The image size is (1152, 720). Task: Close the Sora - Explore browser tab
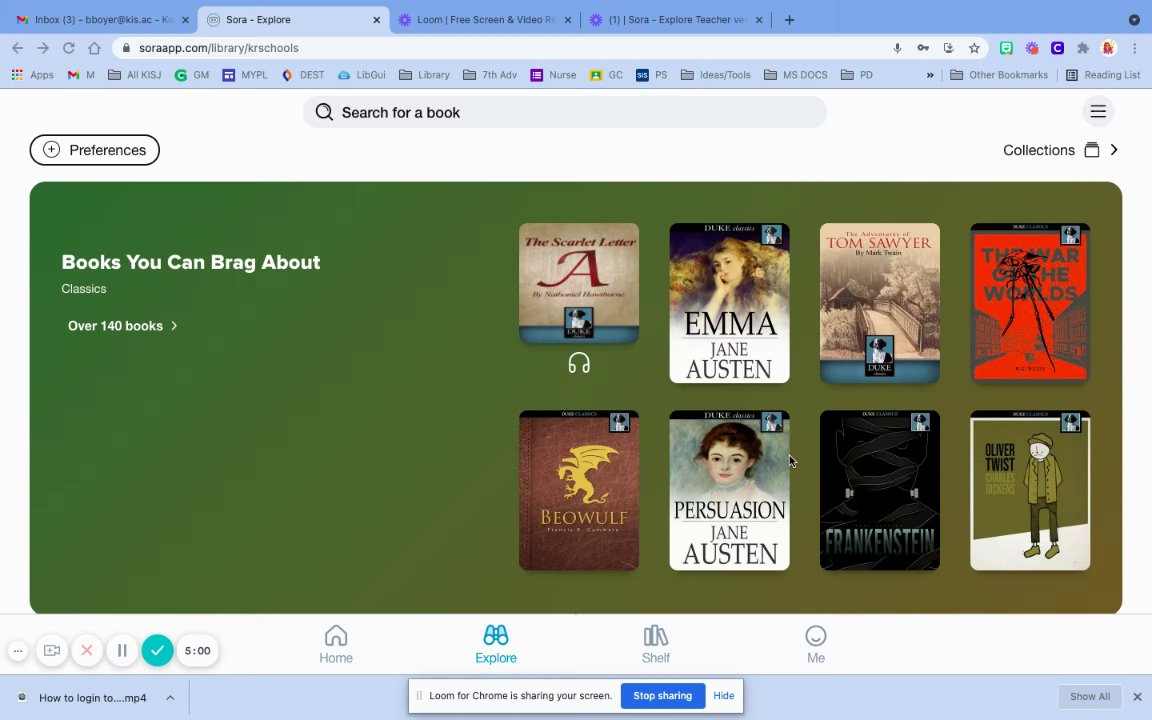point(377,20)
